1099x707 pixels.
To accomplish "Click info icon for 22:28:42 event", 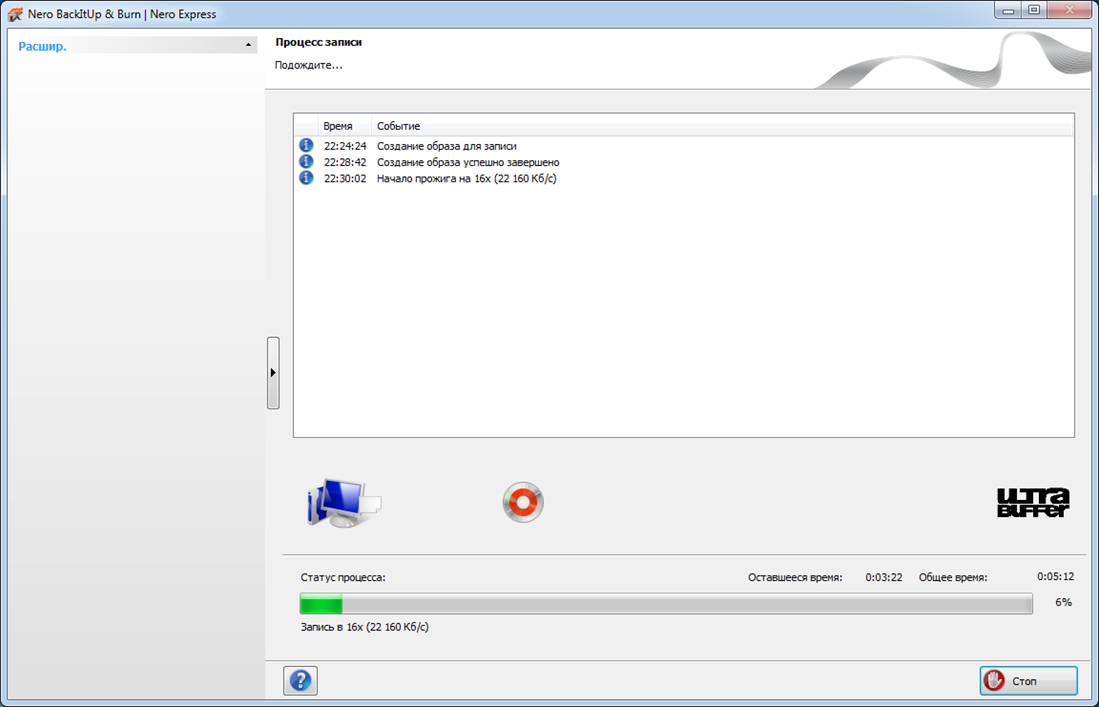I will coord(306,162).
